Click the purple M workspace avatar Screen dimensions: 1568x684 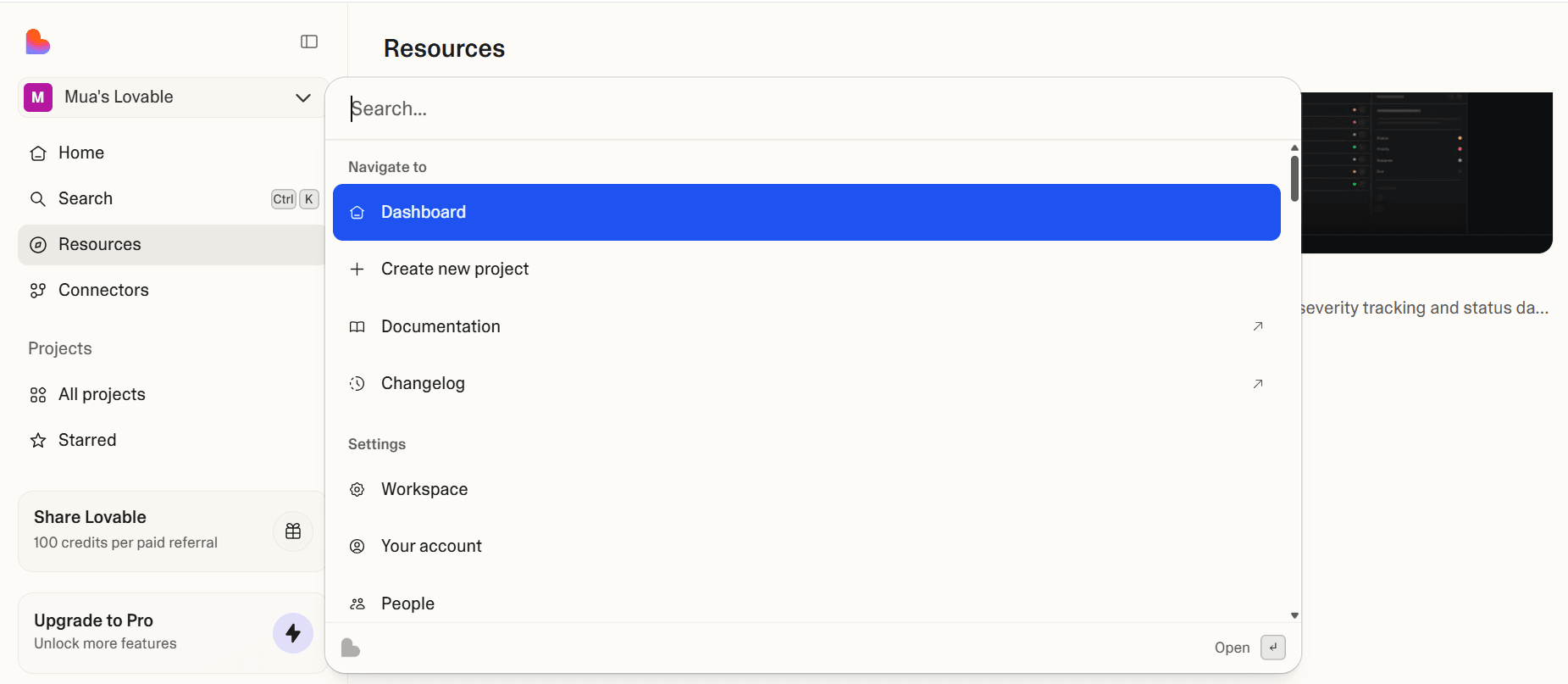(x=38, y=97)
